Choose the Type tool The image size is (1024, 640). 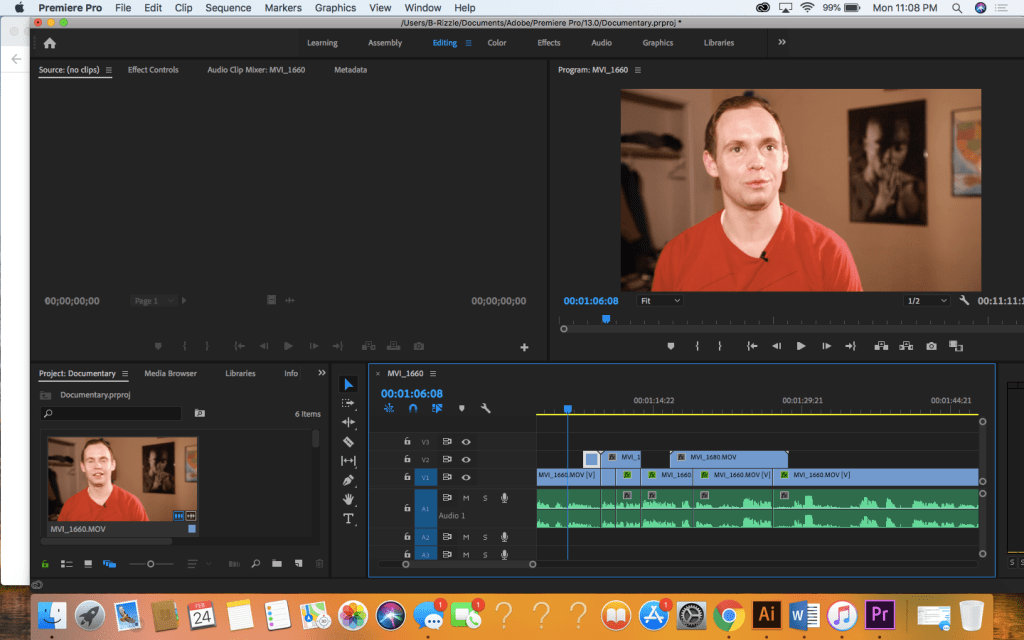coord(348,518)
